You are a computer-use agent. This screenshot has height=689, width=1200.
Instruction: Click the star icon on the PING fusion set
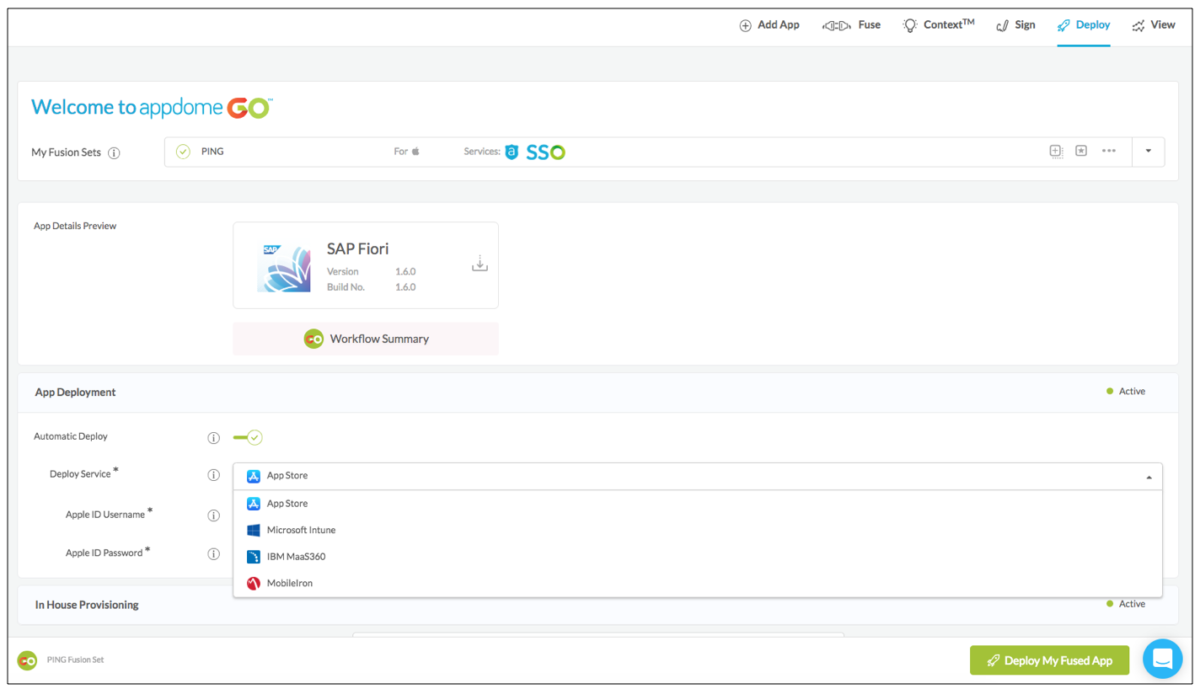(1082, 151)
